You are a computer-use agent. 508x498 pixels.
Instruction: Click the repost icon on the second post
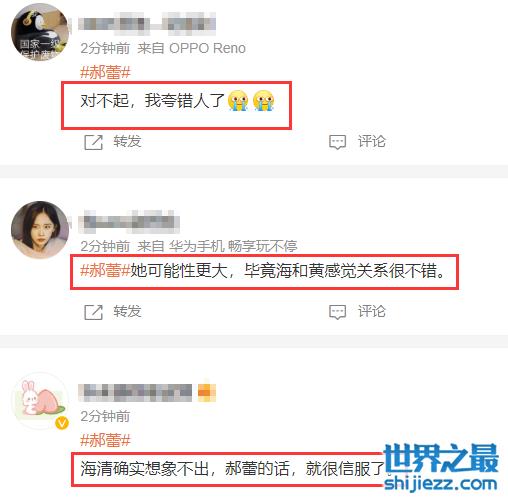(93, 312)
